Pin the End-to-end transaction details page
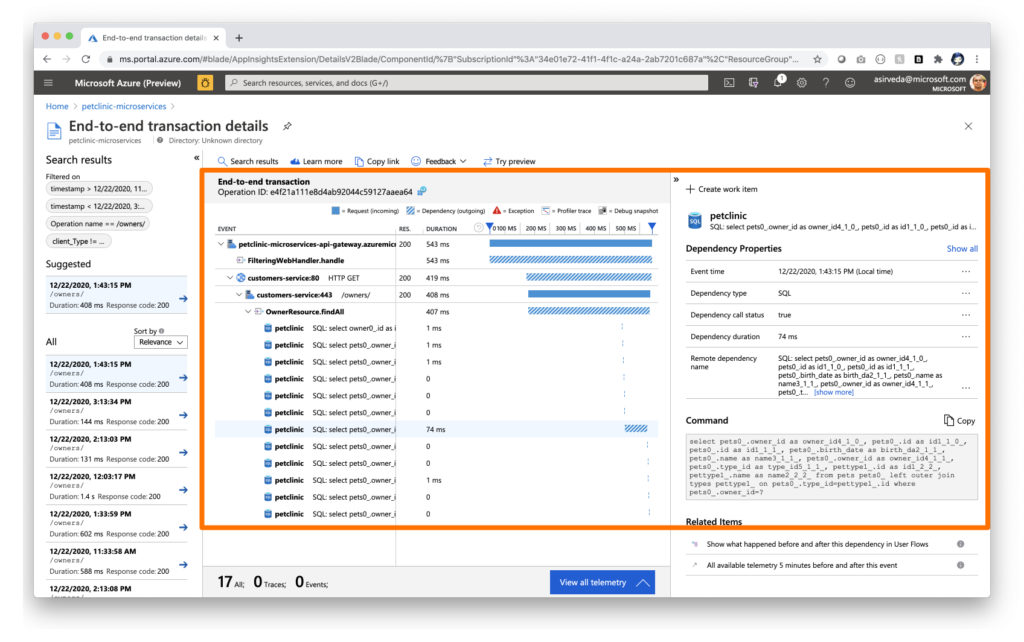Image resolution: width=1024 pixels, height=642 pixels. (290, 126)
